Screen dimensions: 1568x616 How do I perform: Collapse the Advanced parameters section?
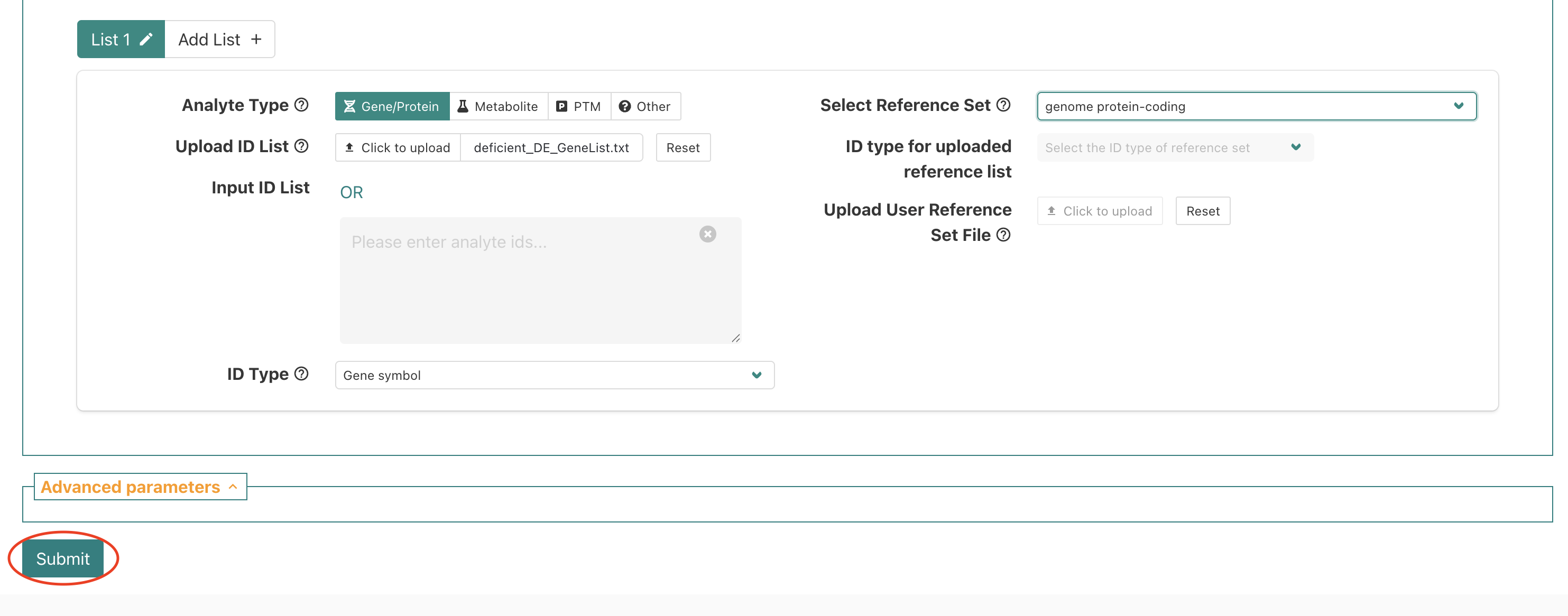point(140,487)
